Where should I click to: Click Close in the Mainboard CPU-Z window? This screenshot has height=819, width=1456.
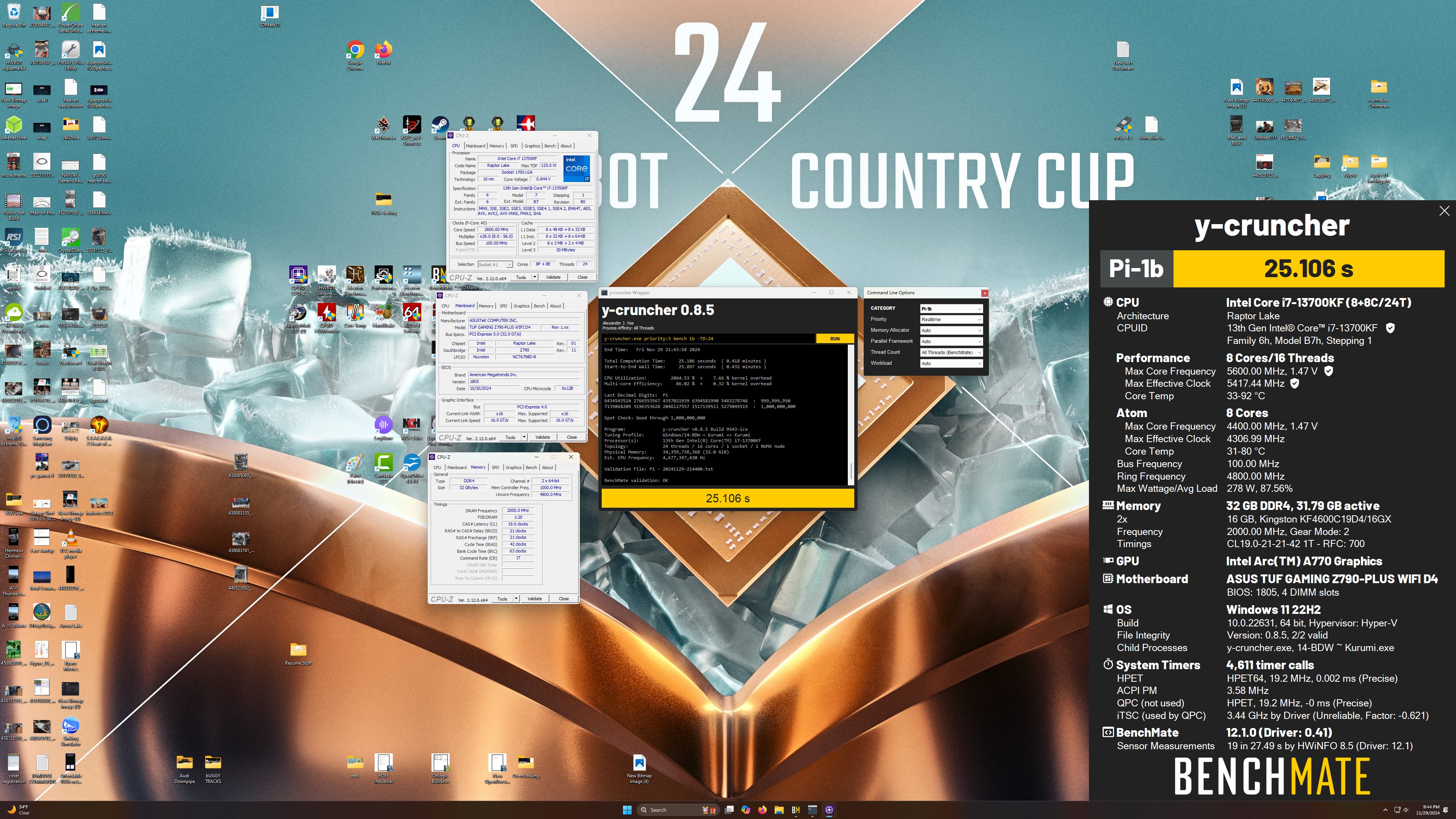point(572,437)
